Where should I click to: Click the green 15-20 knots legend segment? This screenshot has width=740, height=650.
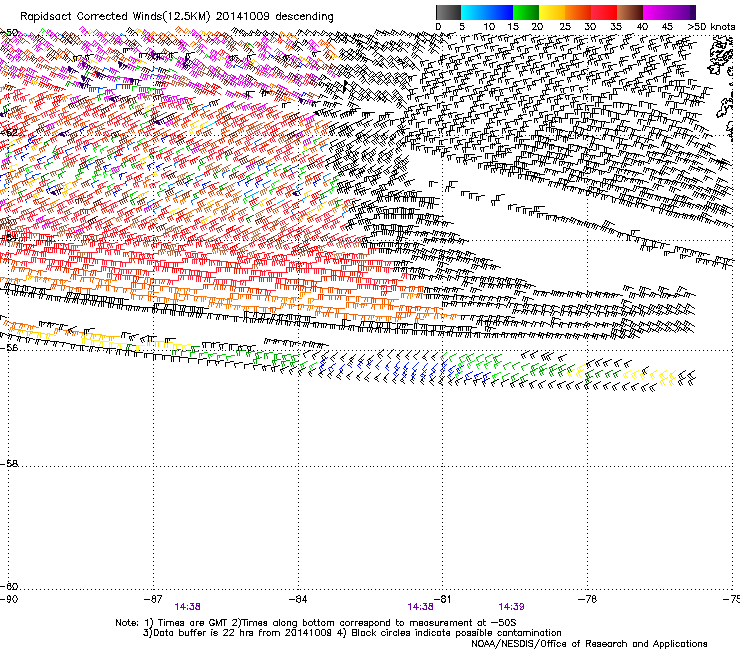pos(526,12)
